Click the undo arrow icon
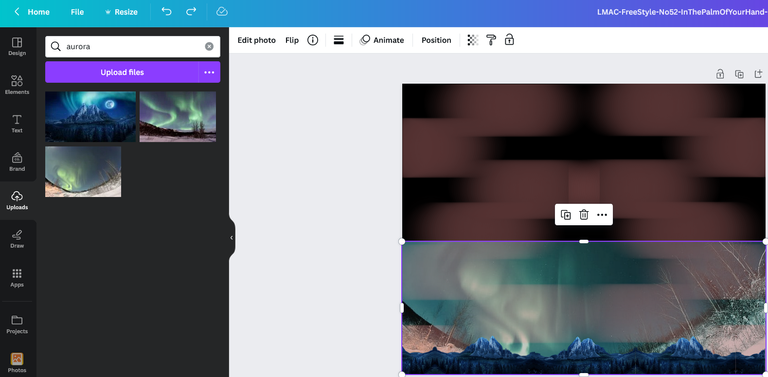768x377 pixels. [x=167, y=11]
